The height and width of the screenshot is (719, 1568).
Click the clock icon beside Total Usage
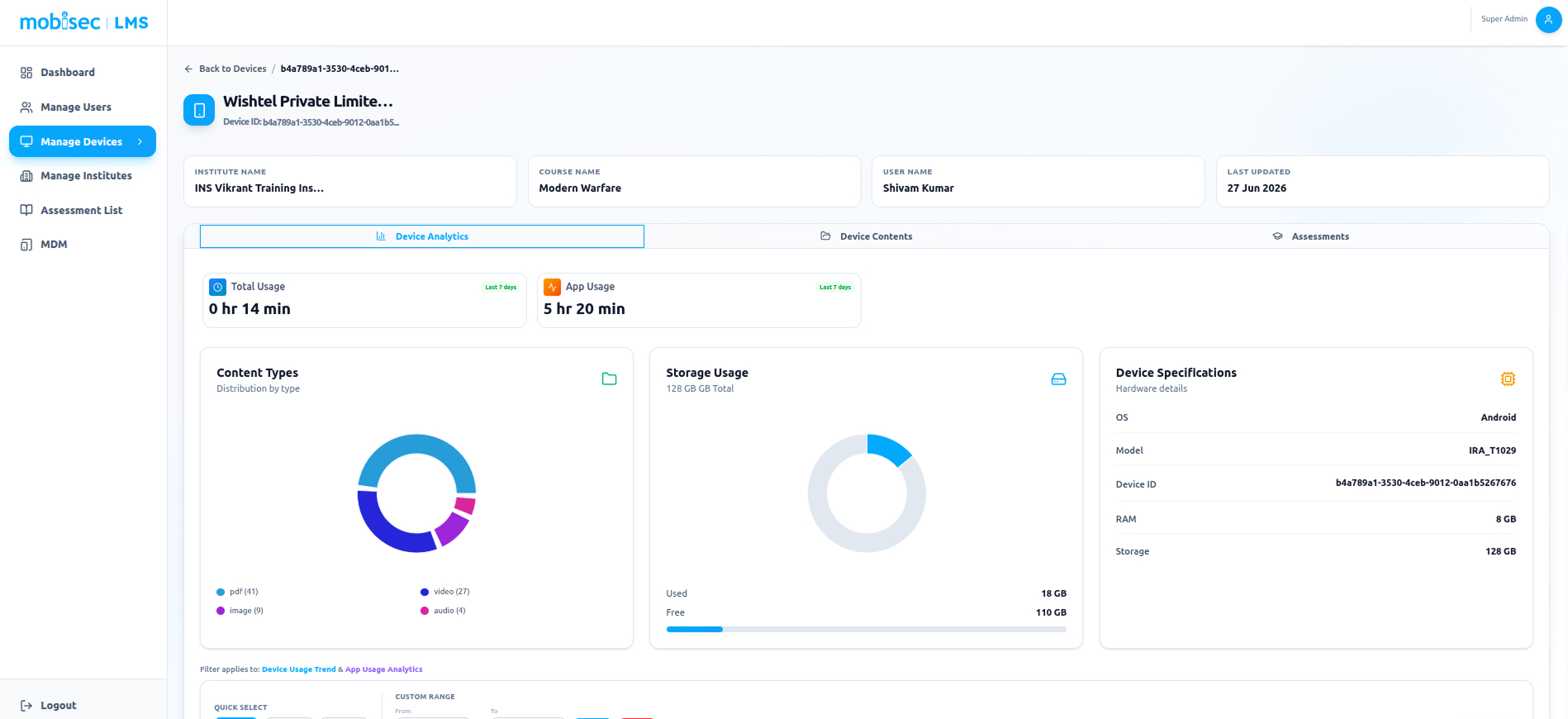[217, 287]
